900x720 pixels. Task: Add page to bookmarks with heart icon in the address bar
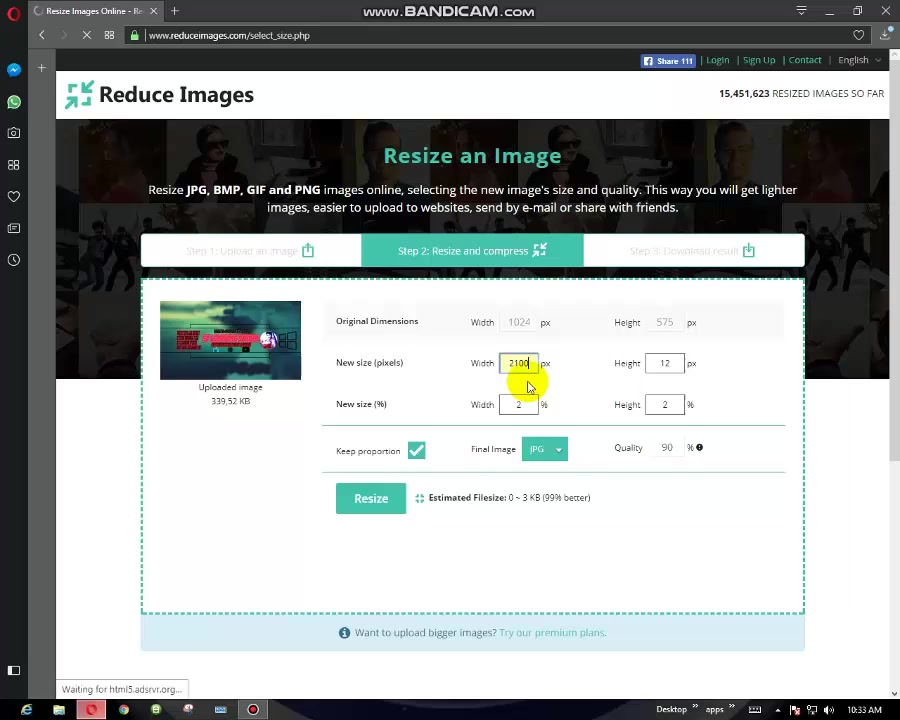[859, 35]
